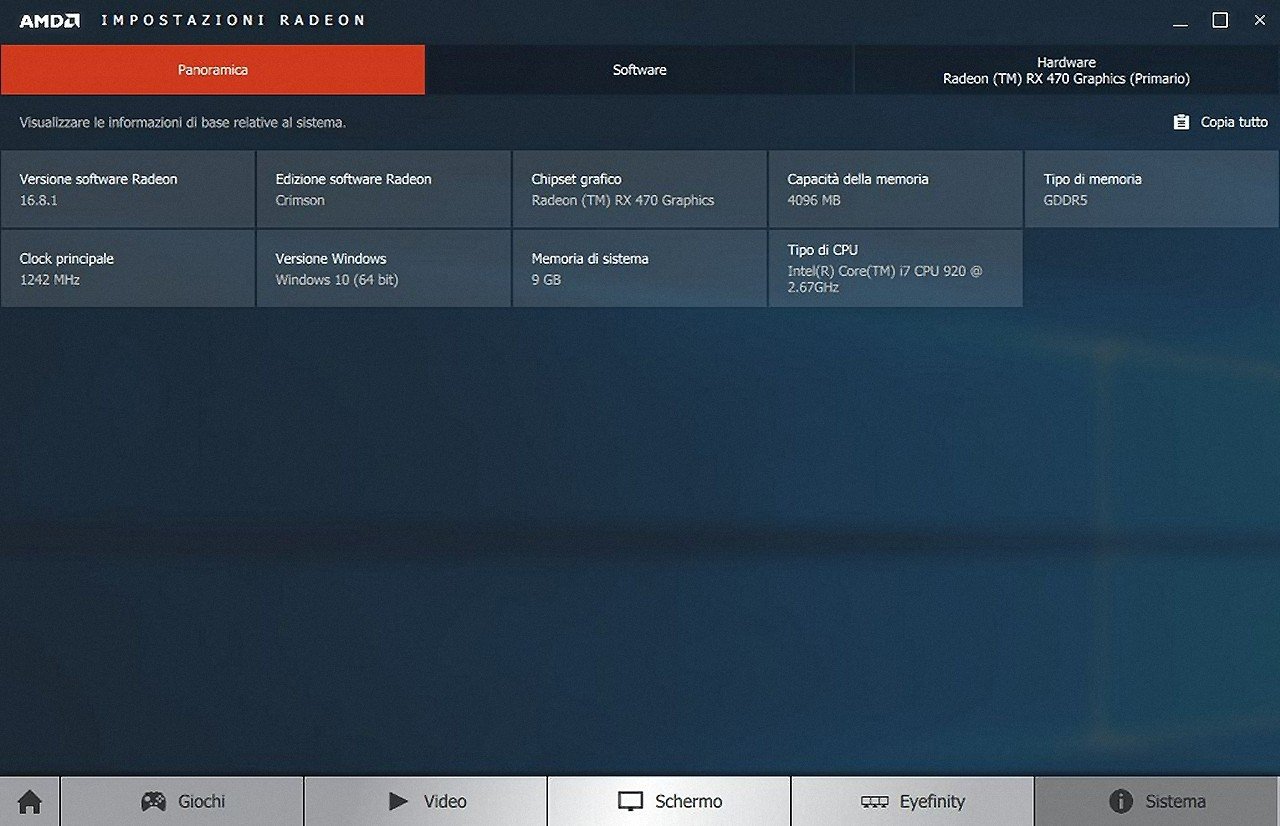1280x826 pixels.
Task: Click the 4096 MB value
Action: coord(814,200)
